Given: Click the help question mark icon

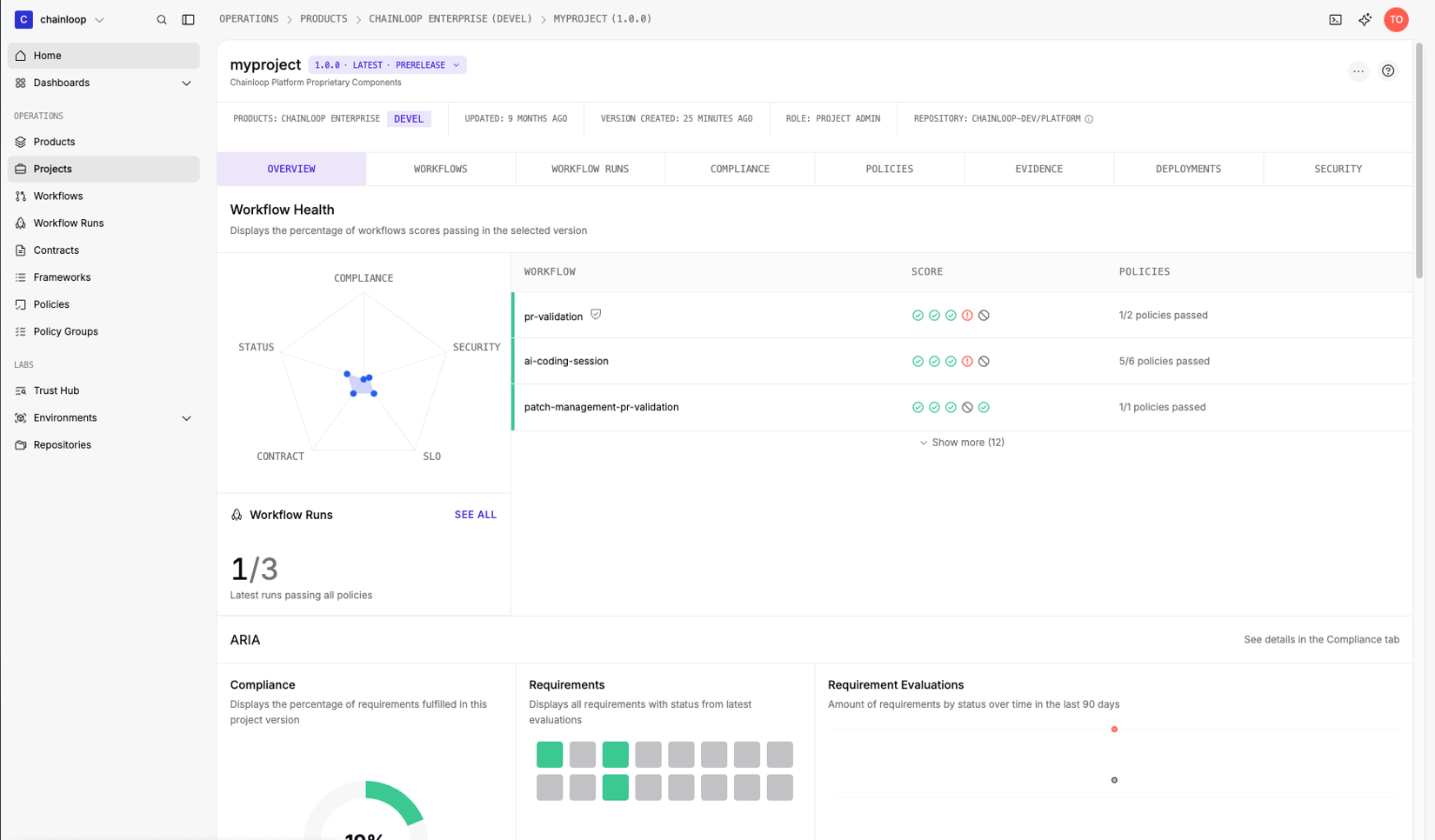Looking at the screenshot, I should coord(1388,71).
